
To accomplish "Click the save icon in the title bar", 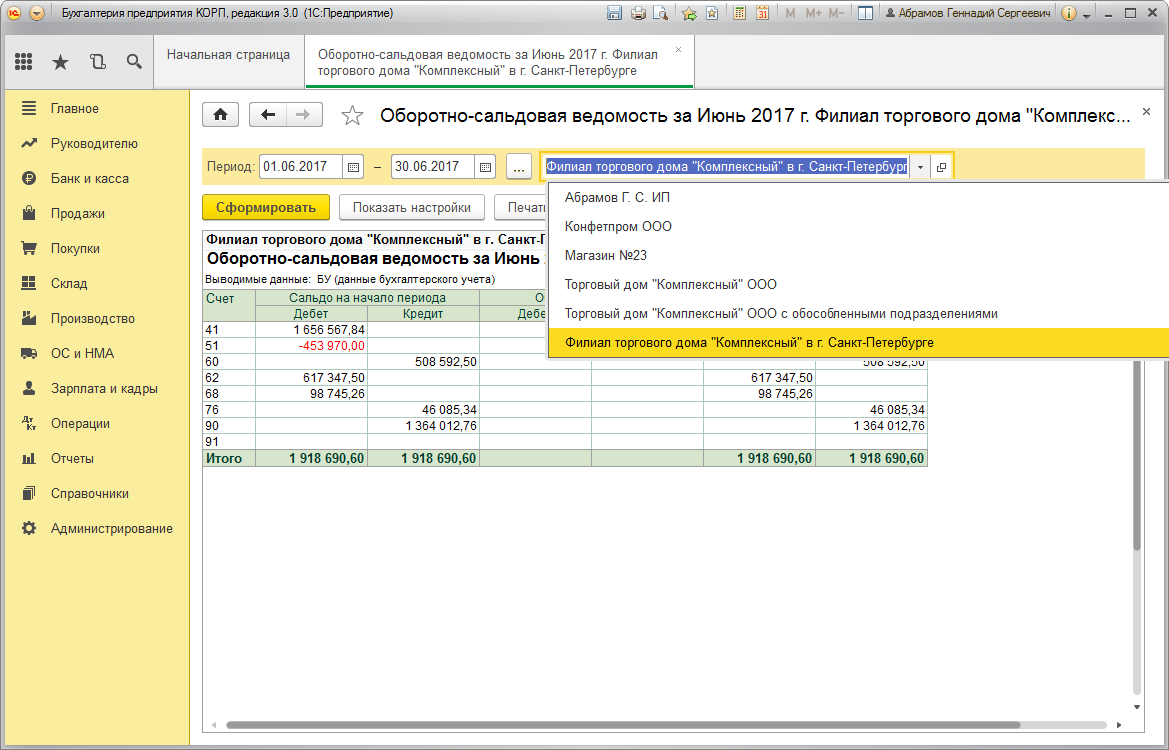I will (x=614, y=13).
